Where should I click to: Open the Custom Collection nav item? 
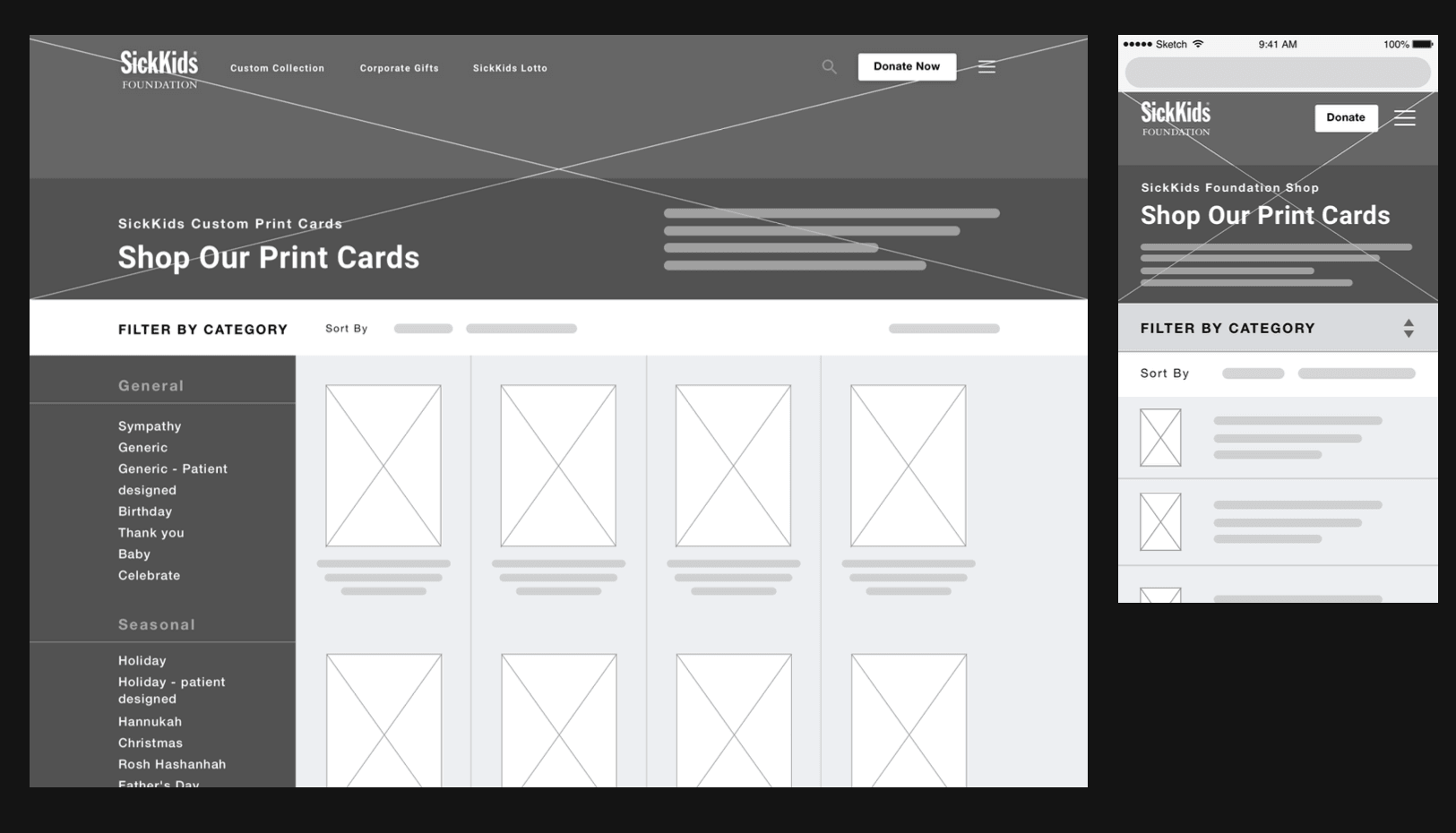[277, 68]
